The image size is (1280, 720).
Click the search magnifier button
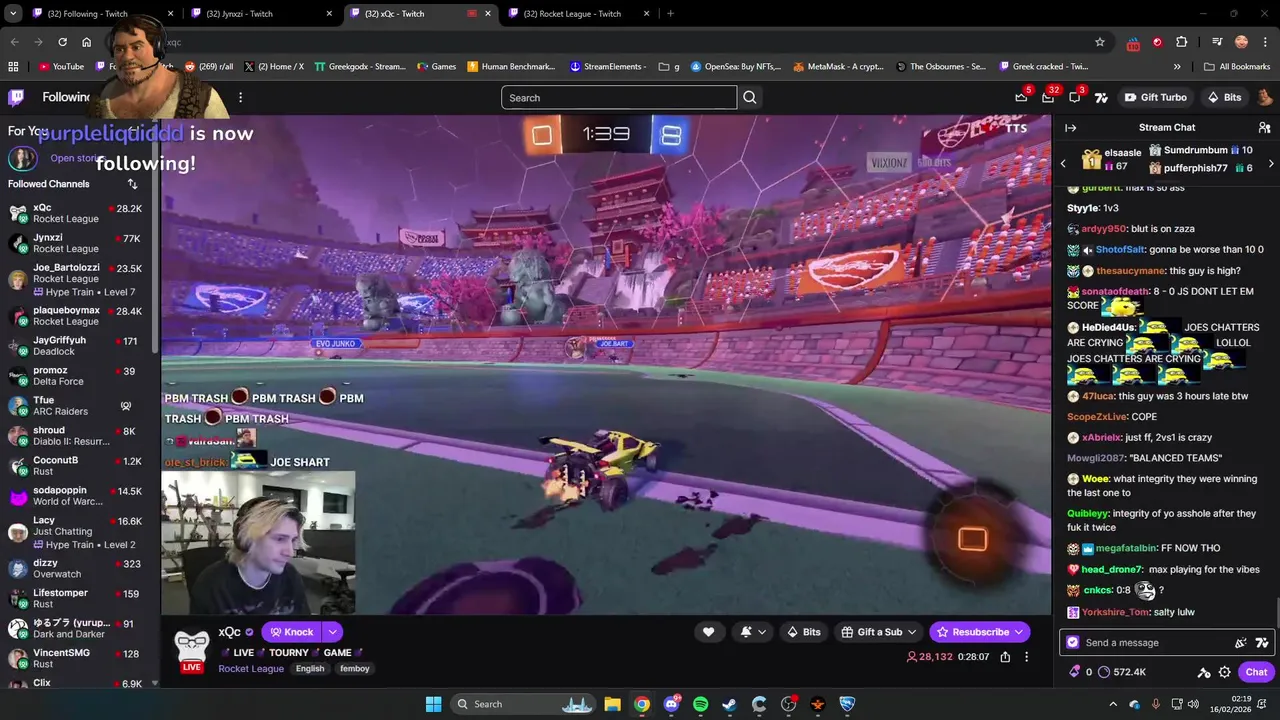tap(750, 97)
